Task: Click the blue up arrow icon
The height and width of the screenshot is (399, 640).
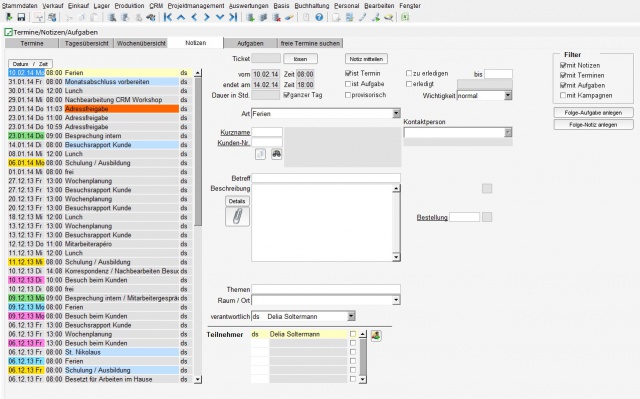Action: [181, 17]
